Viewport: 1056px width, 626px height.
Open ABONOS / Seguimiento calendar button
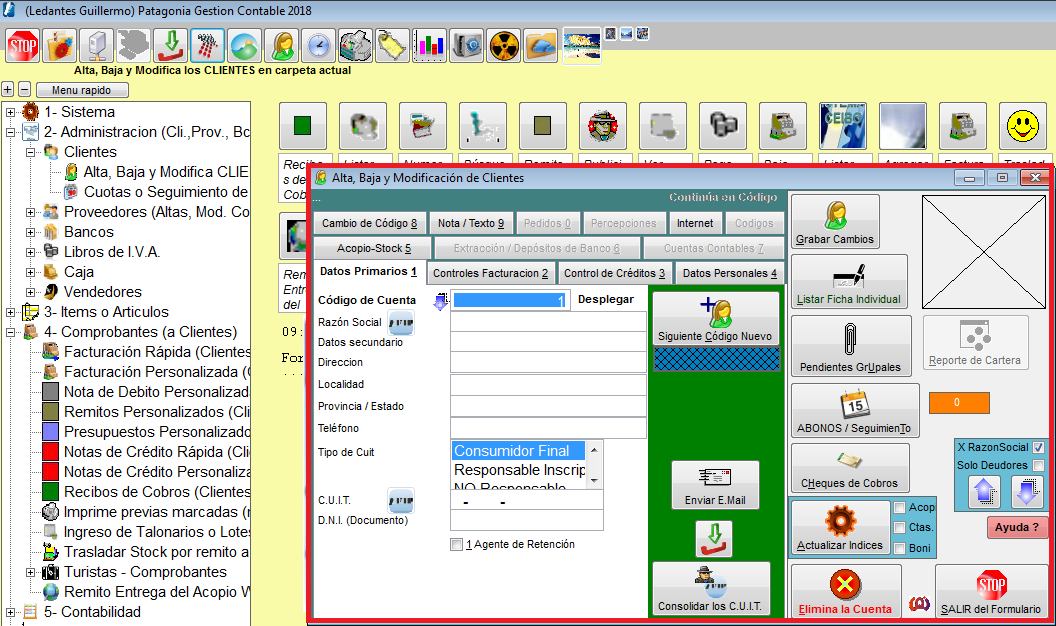point(855,411)
